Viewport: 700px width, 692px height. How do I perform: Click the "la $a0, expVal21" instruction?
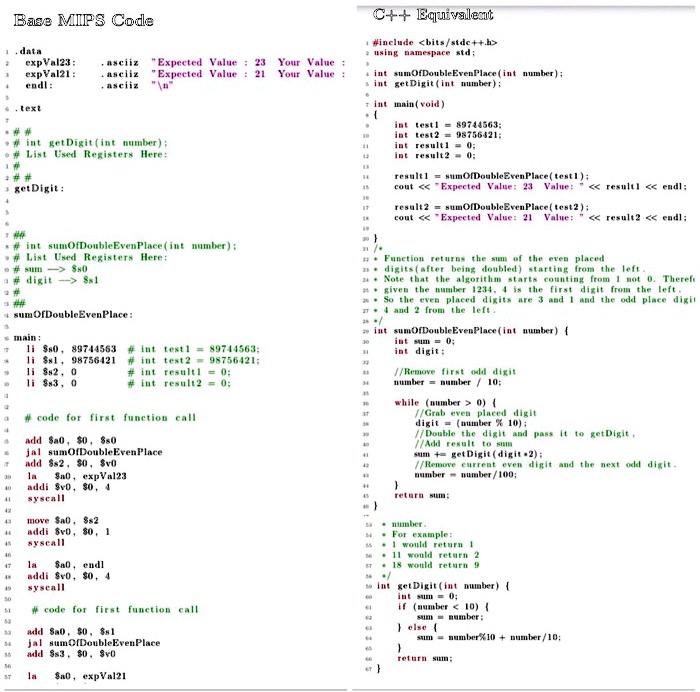pyautogui.click(x=77, y=676)
